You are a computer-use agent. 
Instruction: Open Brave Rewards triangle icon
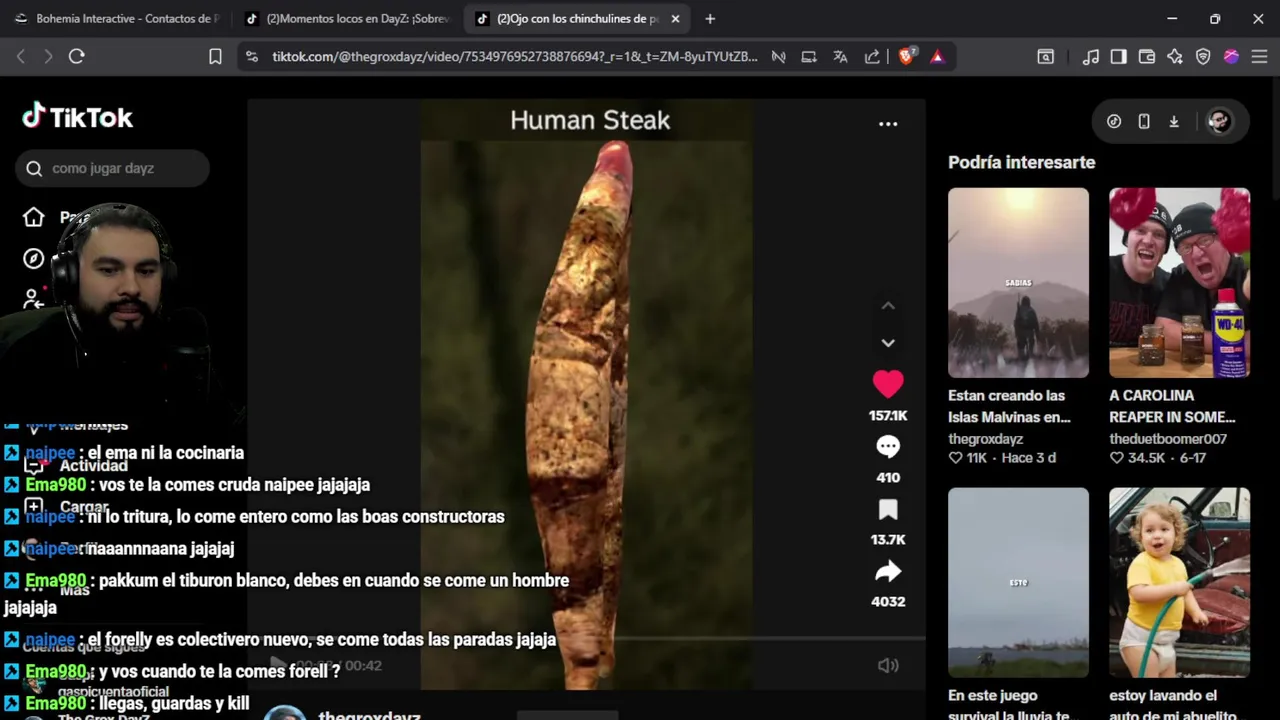pos(937,57)
